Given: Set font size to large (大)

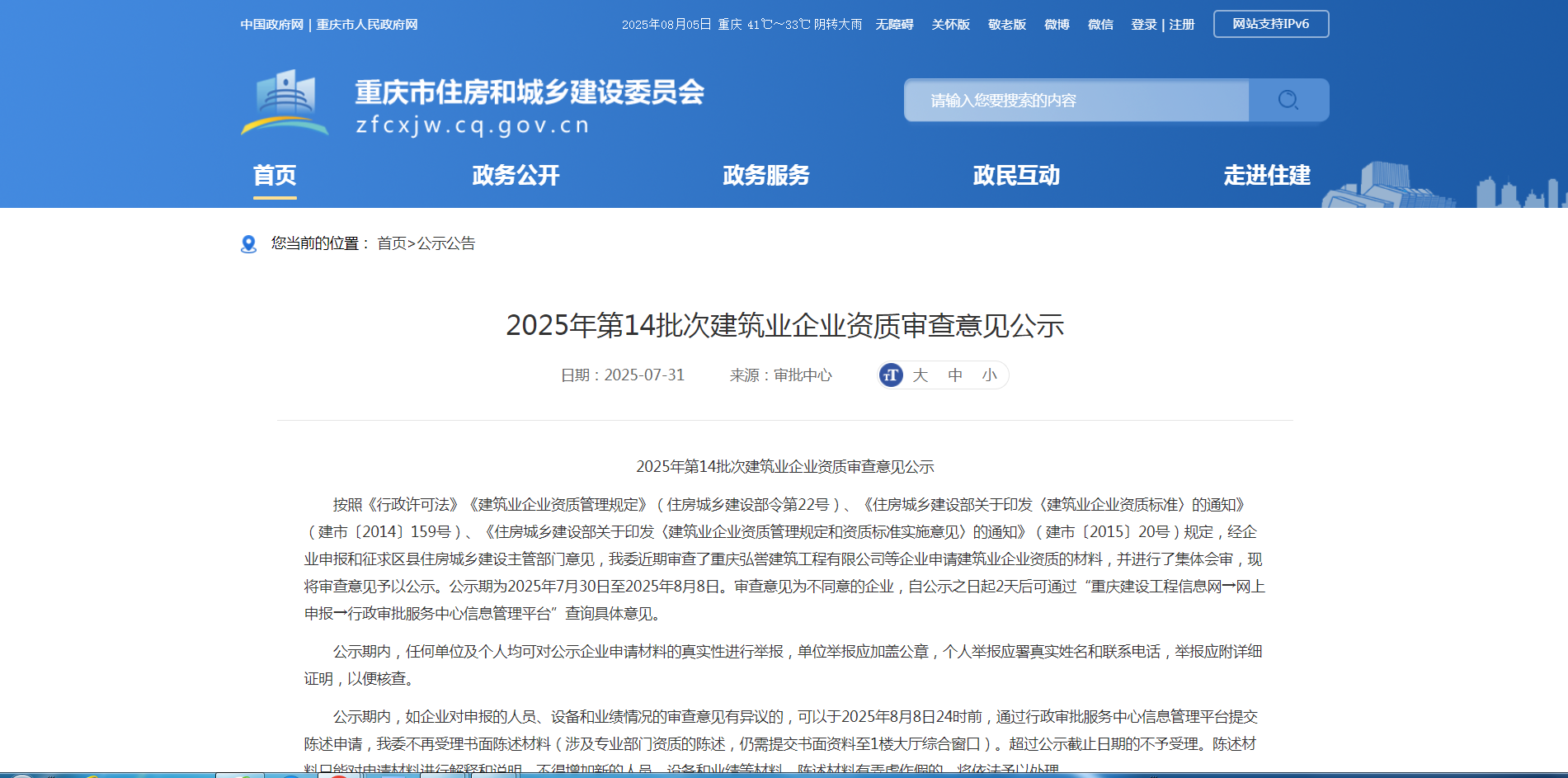Looking at the screenshot, I should pyautogui.click(x=921, y=375).
